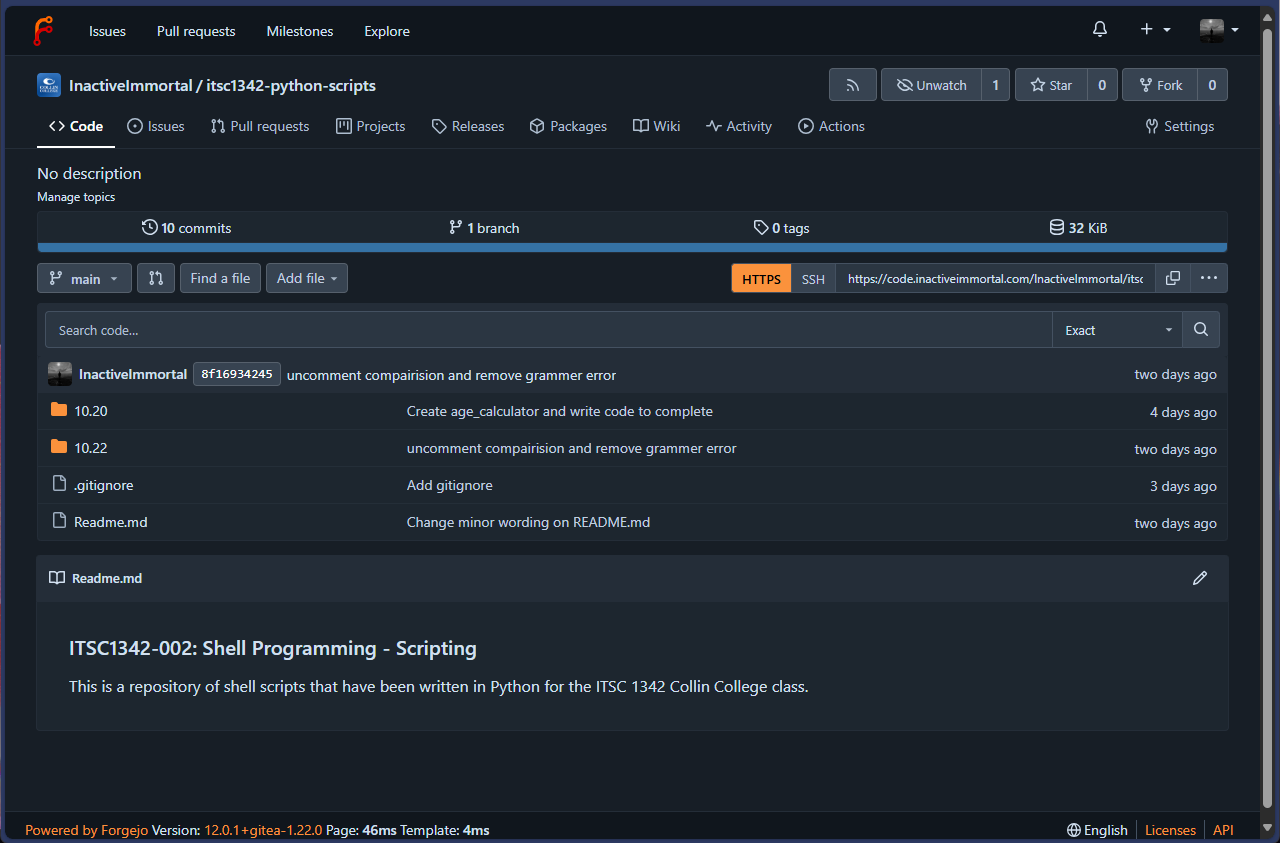Copy the clone URL using the copy icon

pos(1172,278)
